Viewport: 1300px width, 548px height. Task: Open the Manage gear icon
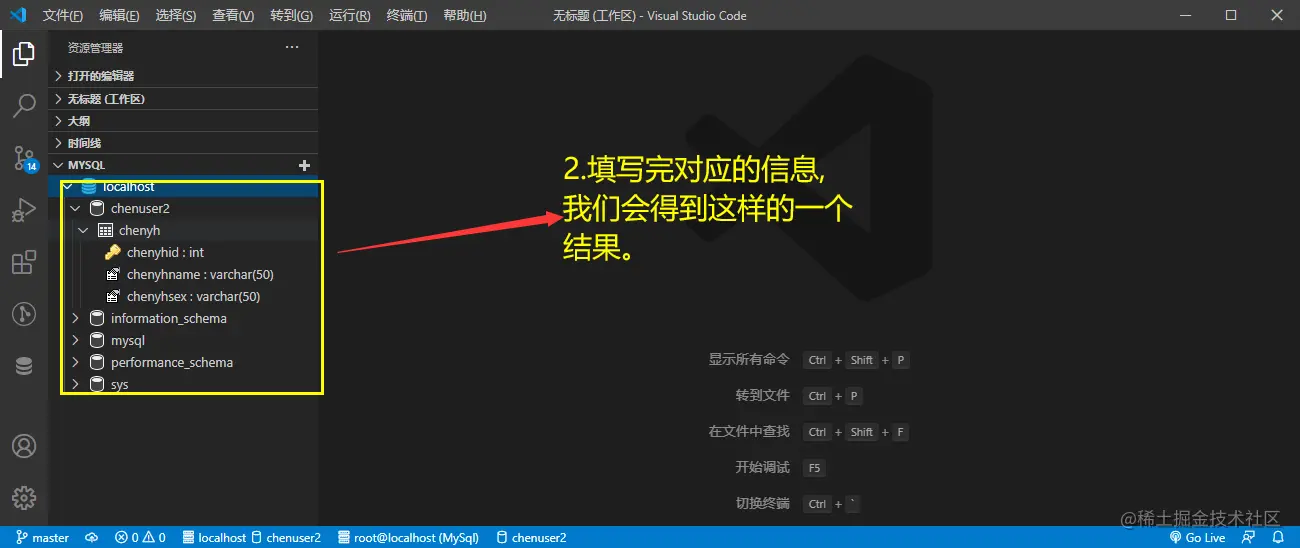click(24, 497)
